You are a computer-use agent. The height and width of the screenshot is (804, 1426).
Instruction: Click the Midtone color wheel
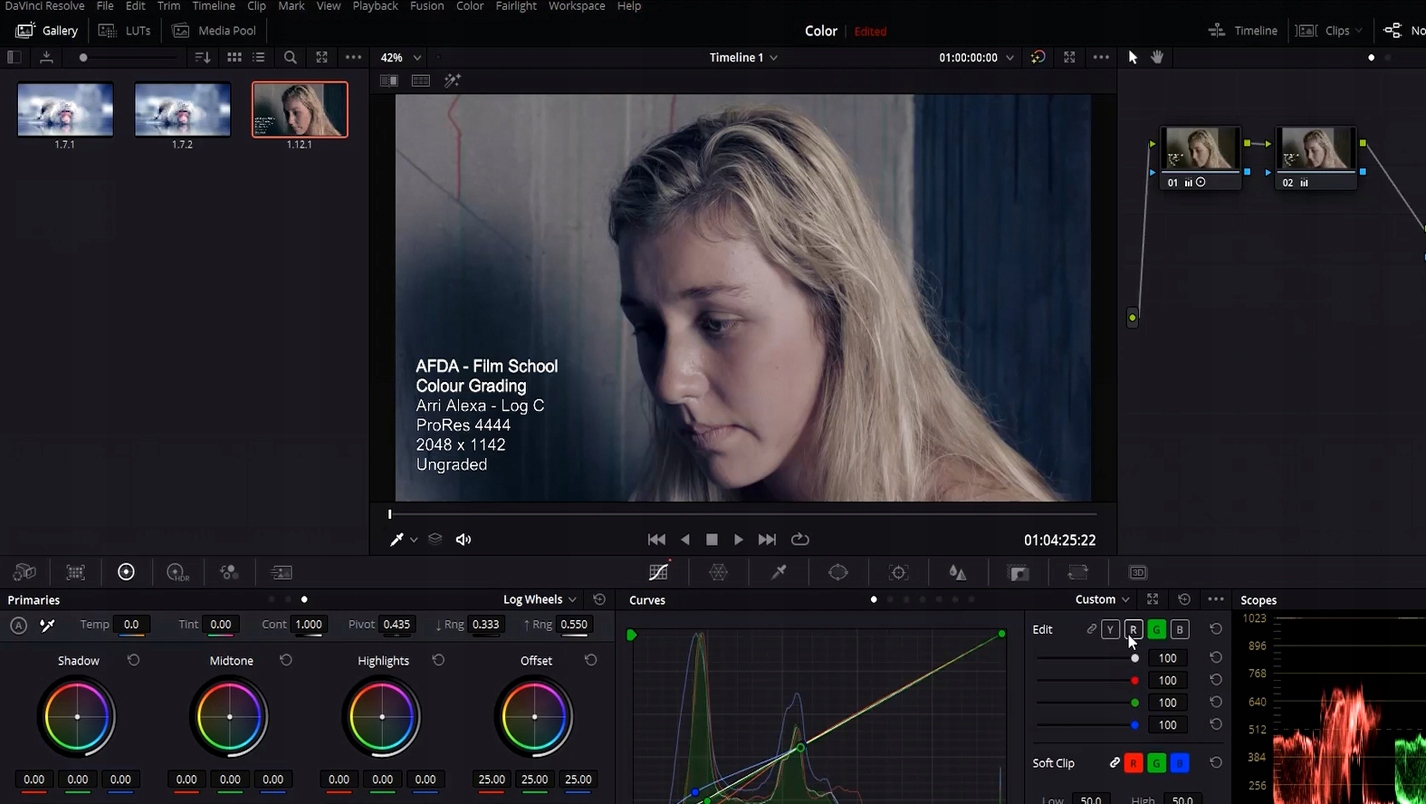(x=230, y=717)
